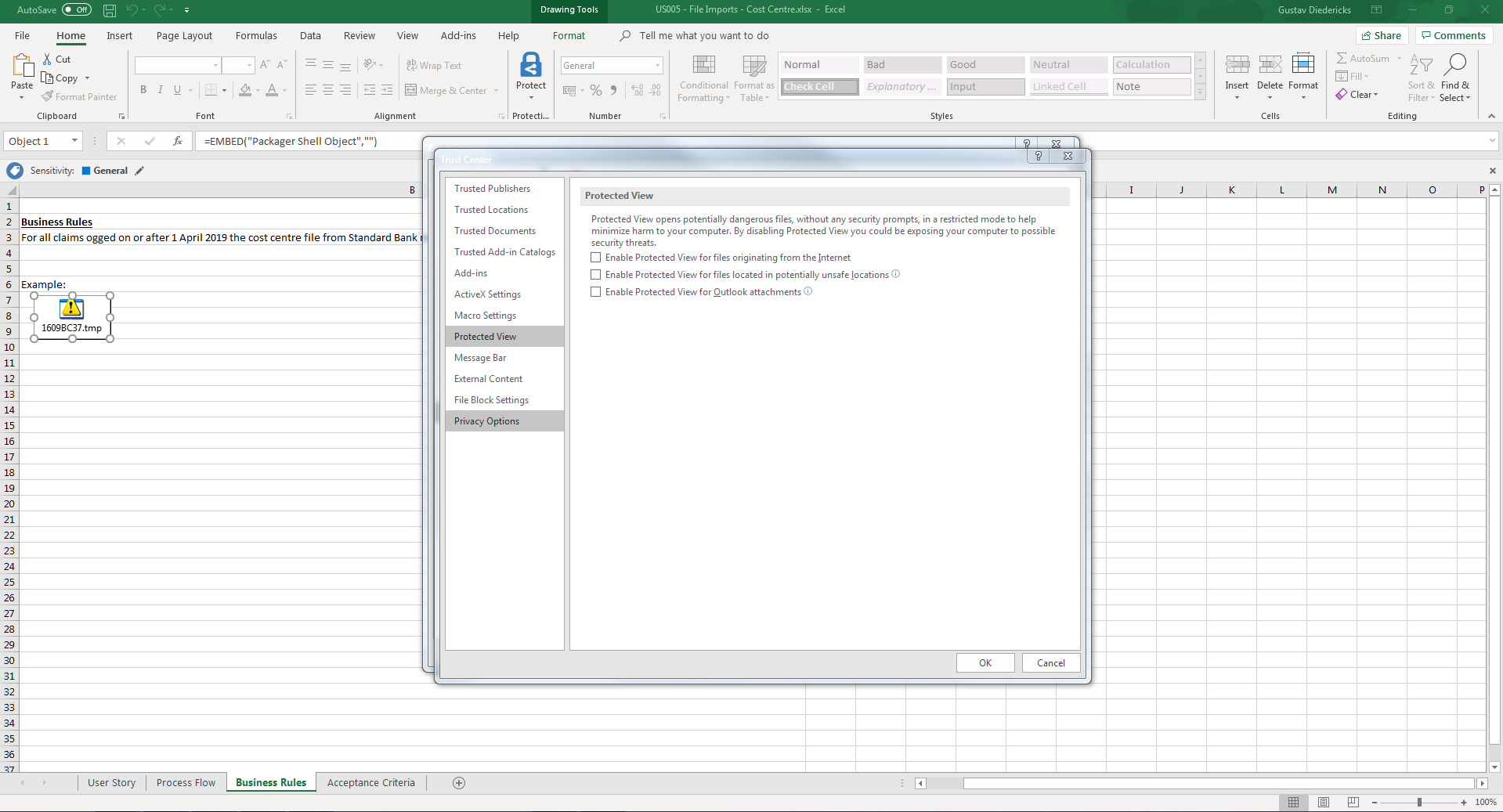Enable Protected View for Outlook attachments

click(x=596, y=292)
